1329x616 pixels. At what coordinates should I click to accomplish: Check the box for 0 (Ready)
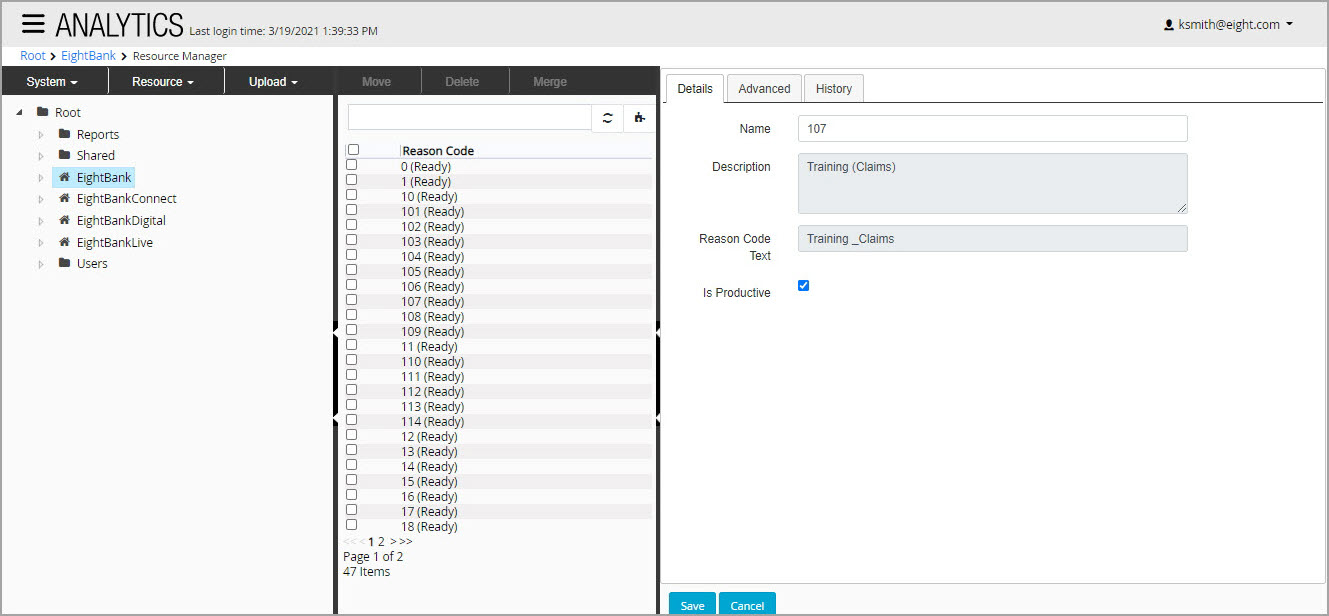click(351, 165)
